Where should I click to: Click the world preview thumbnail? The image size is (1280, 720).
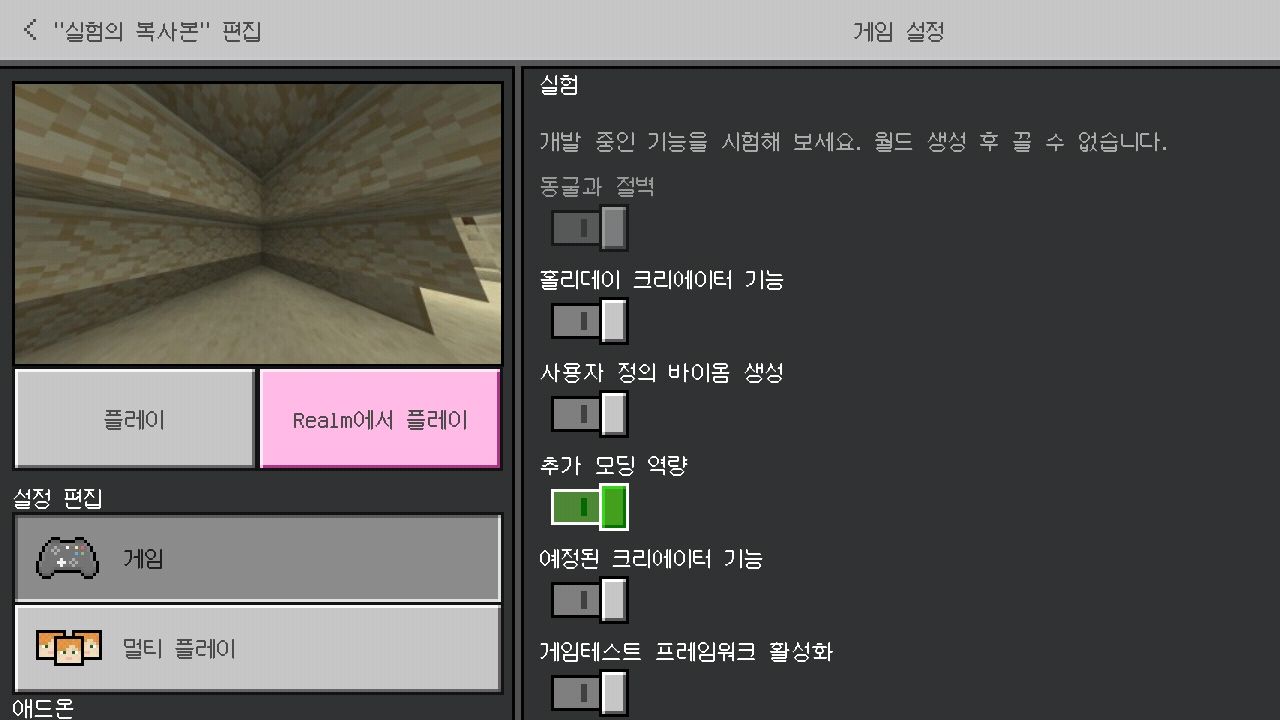(x=257, y=223)
